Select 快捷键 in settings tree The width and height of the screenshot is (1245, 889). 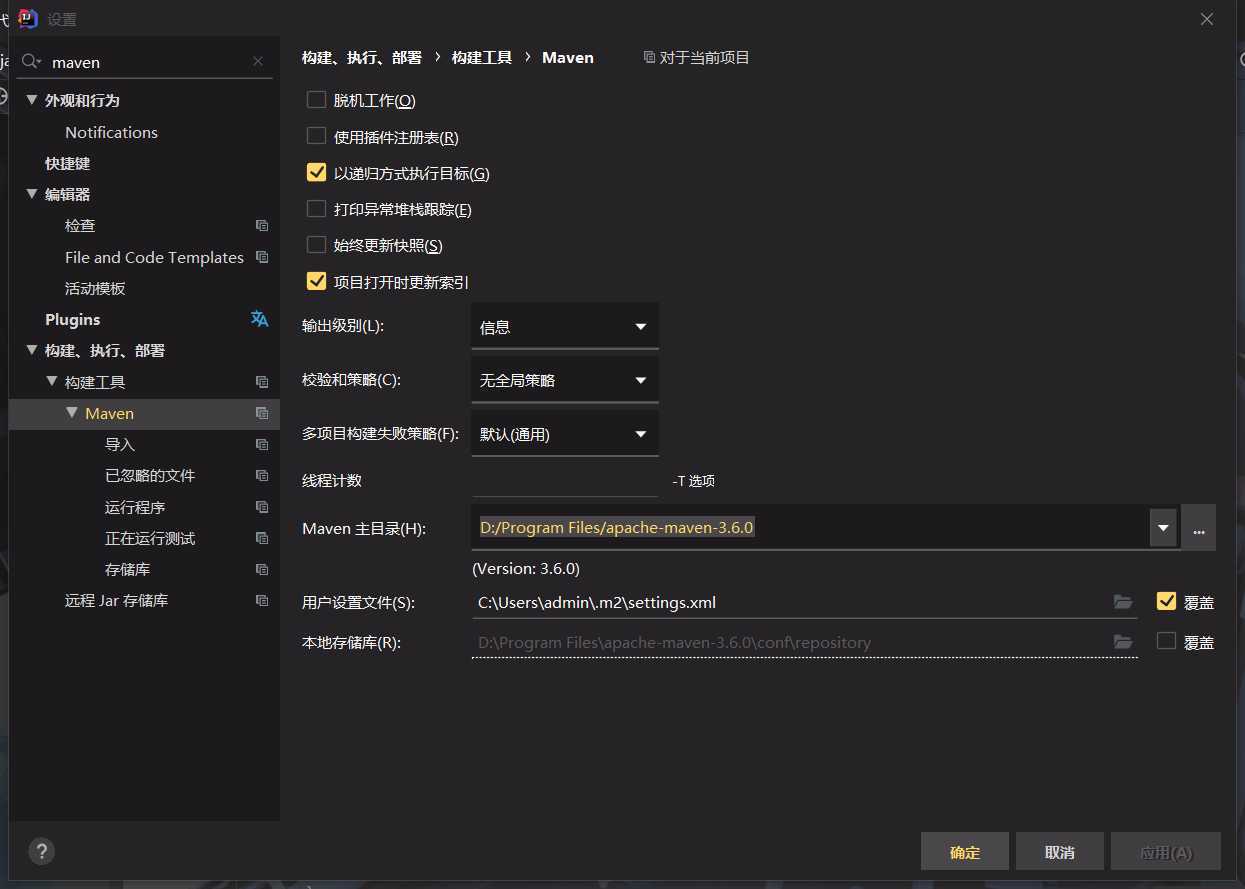point(67,163)
